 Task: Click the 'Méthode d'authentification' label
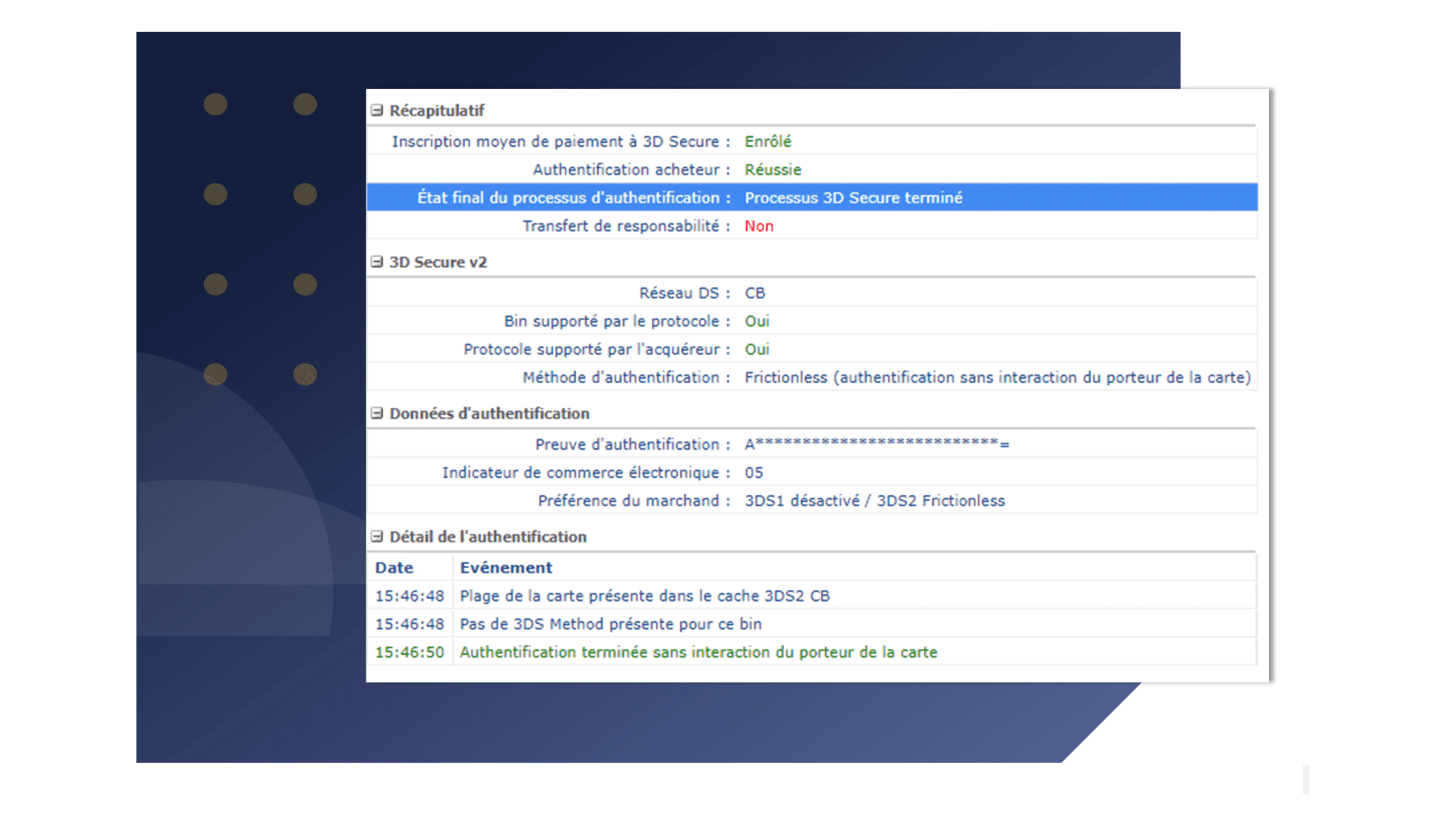(x=626, y=377)
